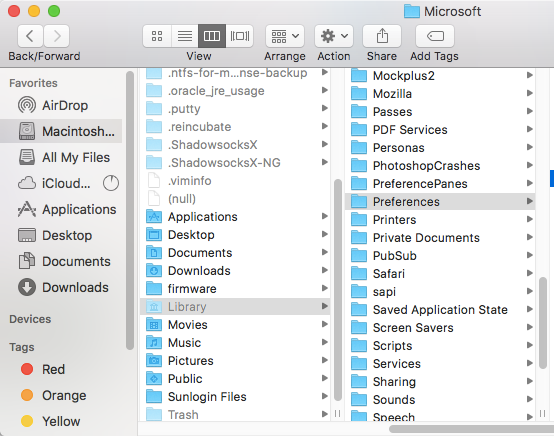Select the PDF Services folder
The height and width of the screenshot is (436, 554).
pos(440,129)
